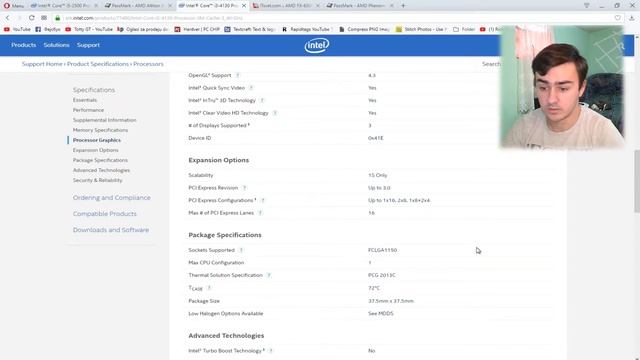Click the green padlock security icon
The height and width of the screenshot is (360, 640).
click(x=58, y=18)
